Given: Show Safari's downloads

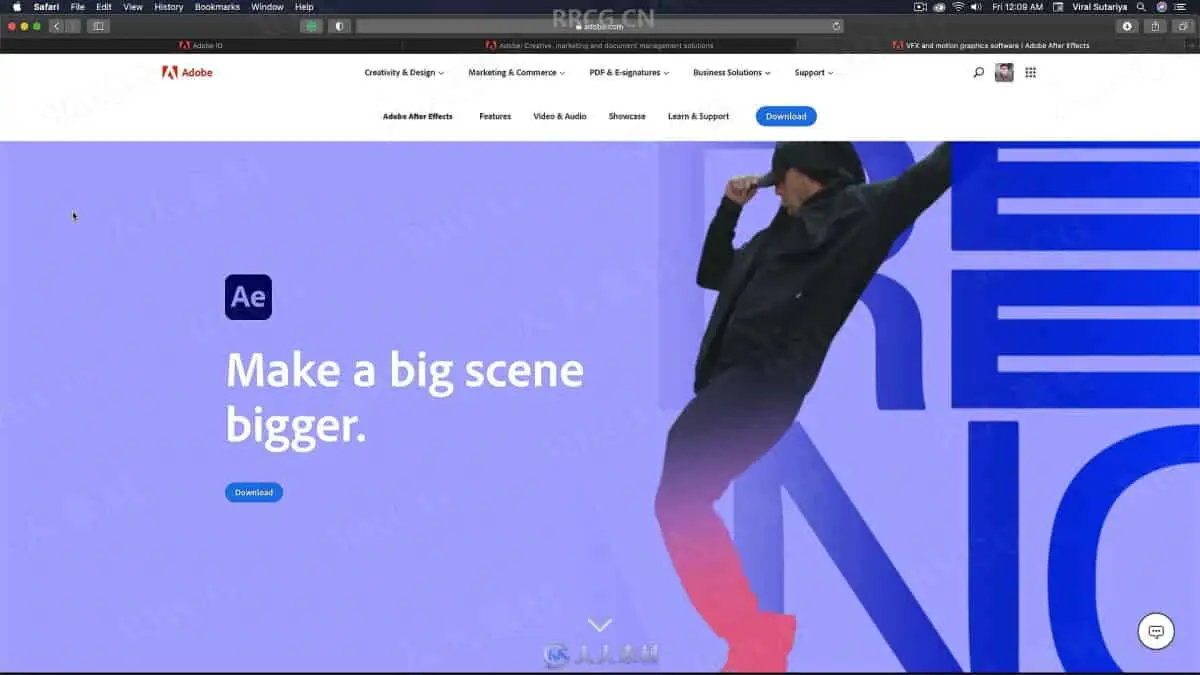Looking at the screenshot, I should click(x=1127, y=26).
